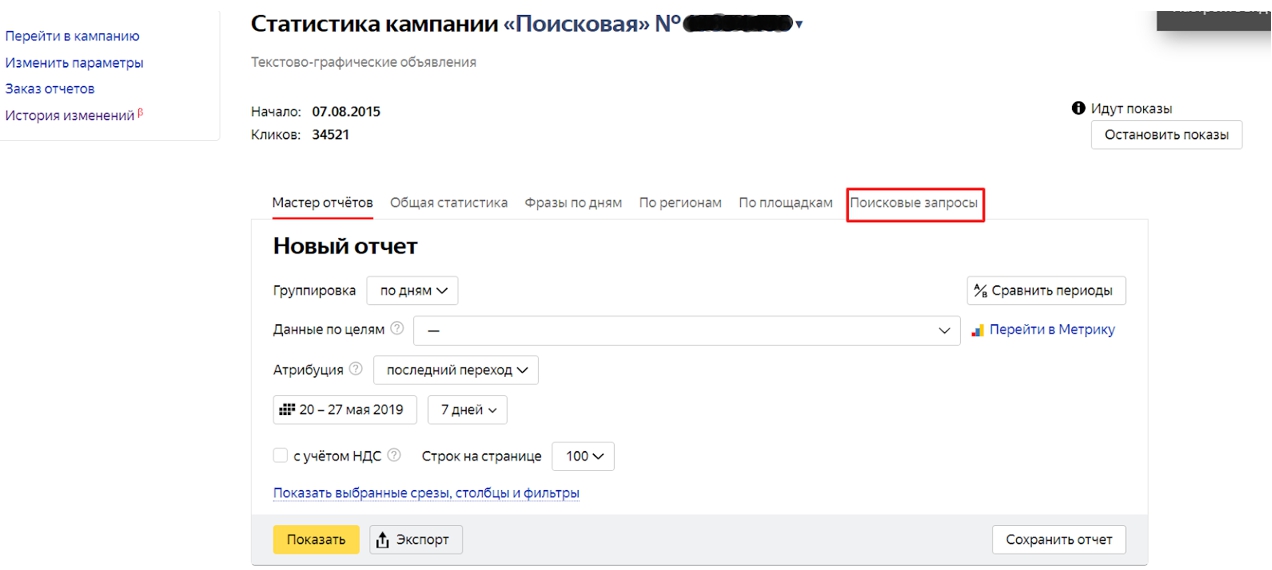Expand campaign name dropdown arrow in title
Viewport: 1272px width, 570px height.
tap(799, 25)
